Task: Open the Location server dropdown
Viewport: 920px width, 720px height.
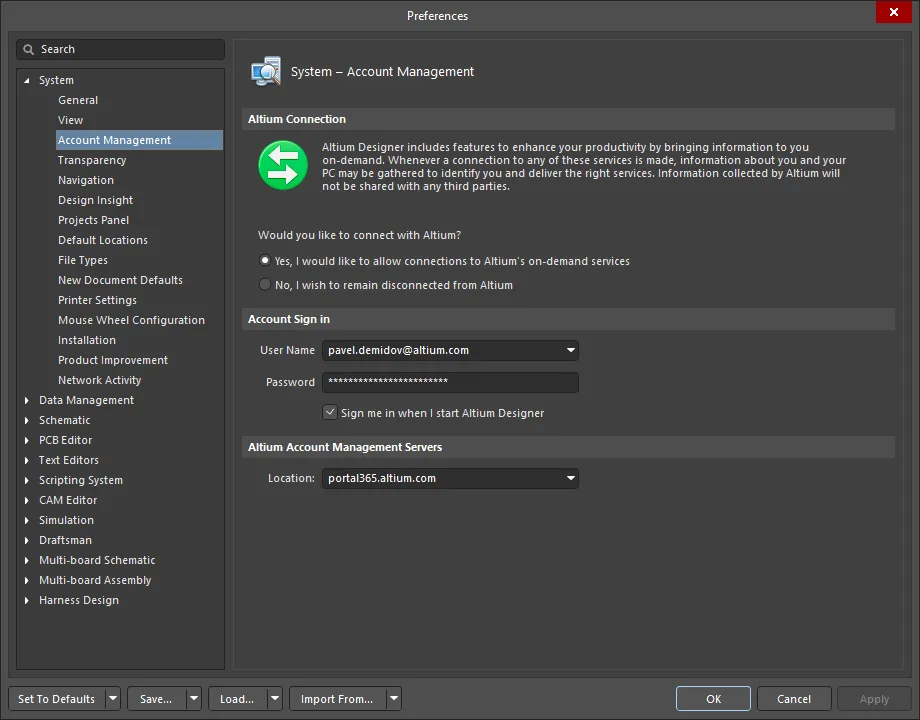Action: tap(570, 478)
